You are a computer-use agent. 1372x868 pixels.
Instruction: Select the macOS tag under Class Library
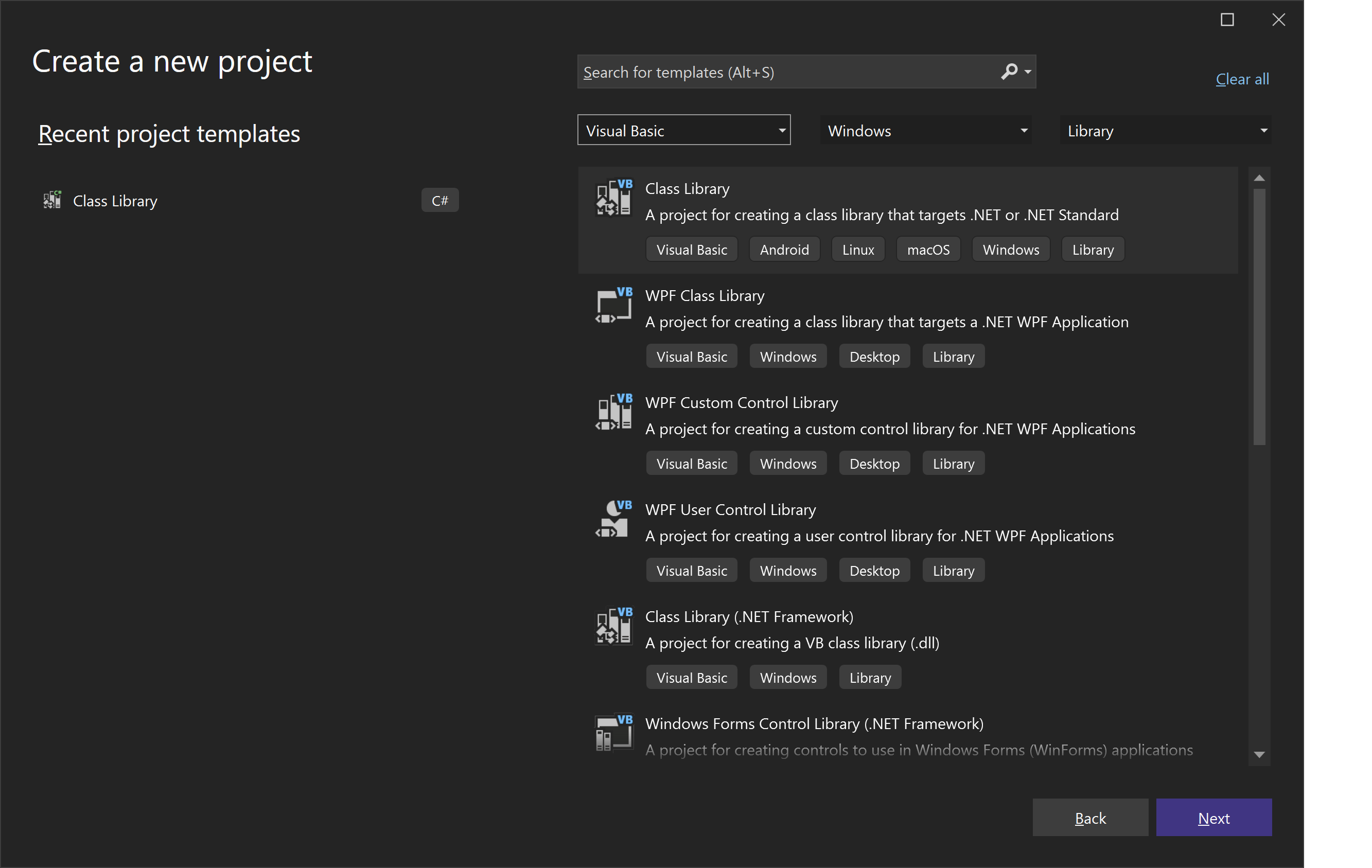[x=928, y=249]
